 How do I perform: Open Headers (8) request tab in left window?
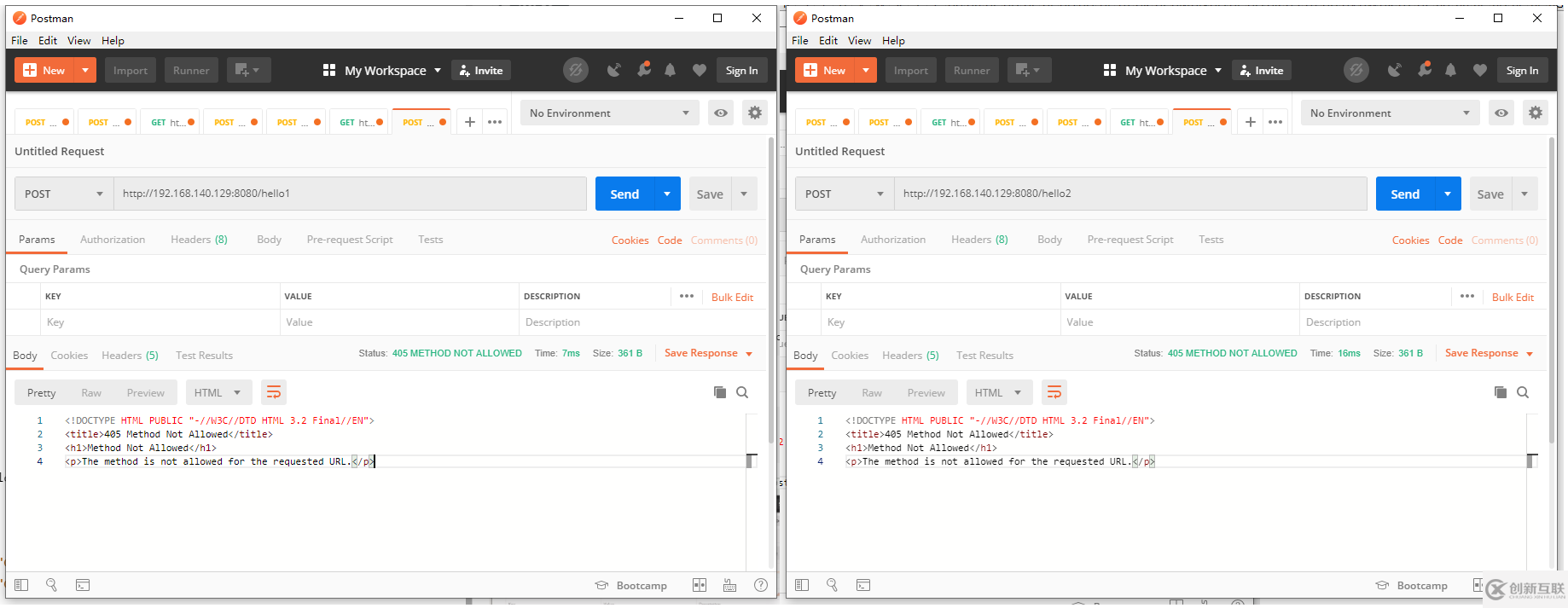(199, 240)
